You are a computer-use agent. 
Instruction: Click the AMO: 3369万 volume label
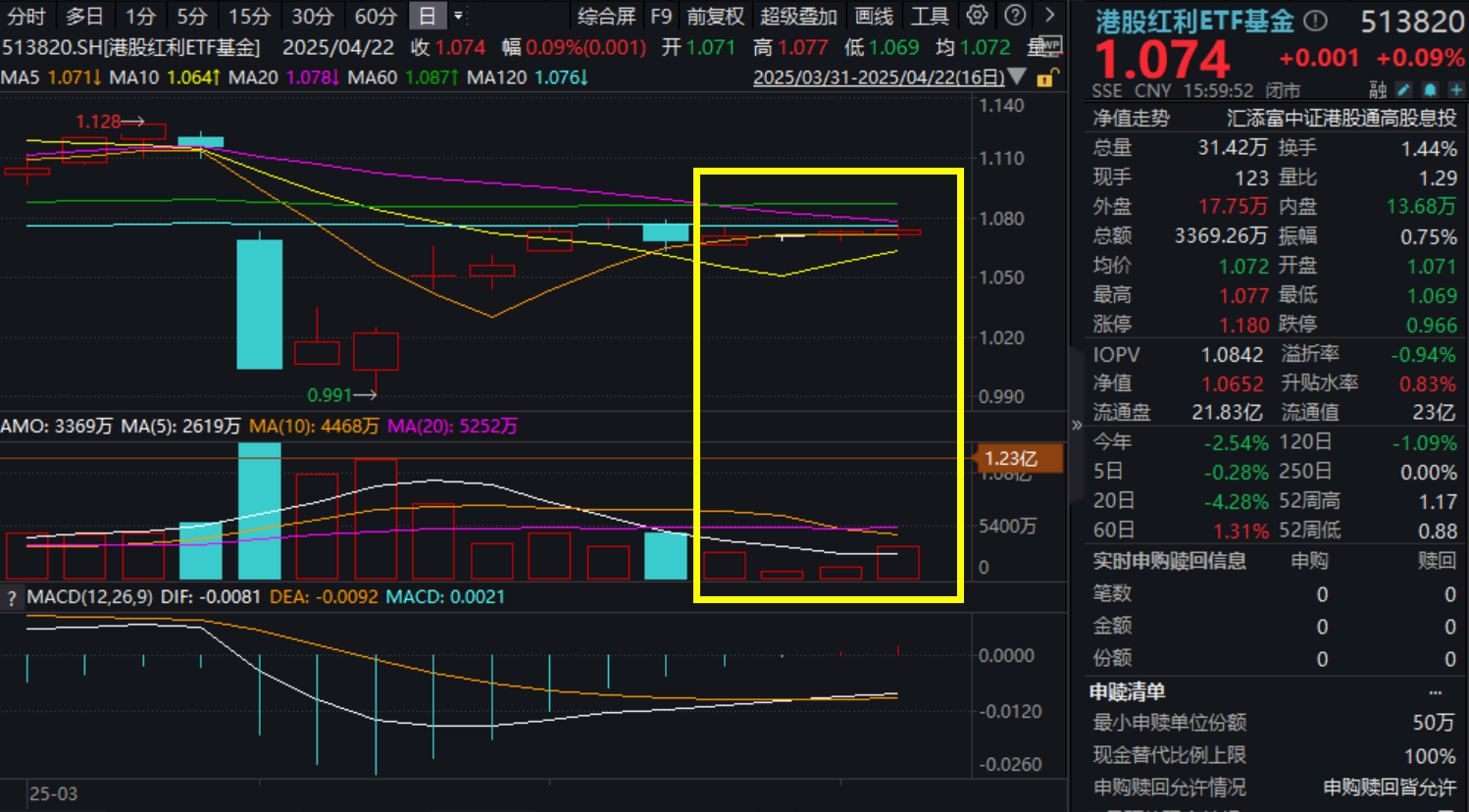click(57, 427)
